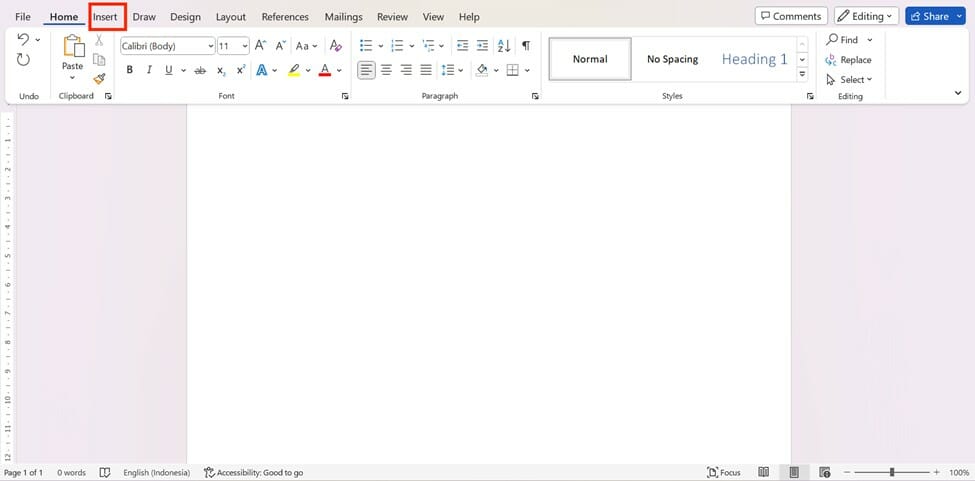
Task: Click the Copy icon
Action: (x=99, y=60)
